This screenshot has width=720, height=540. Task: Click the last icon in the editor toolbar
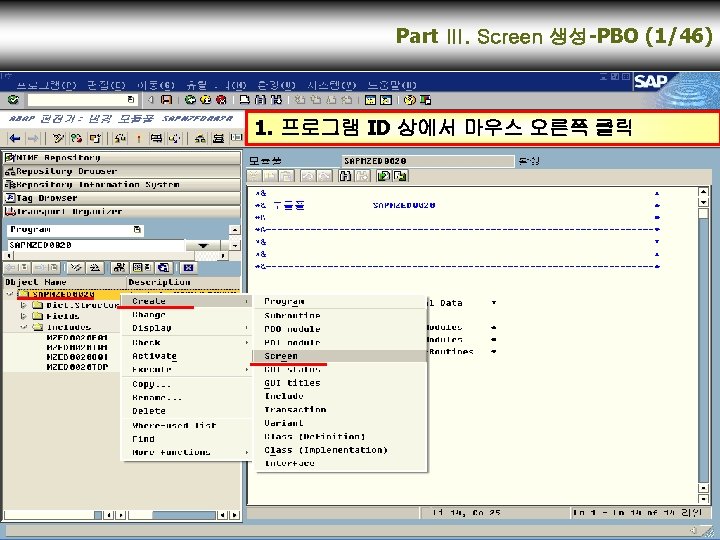click(401, 176)
